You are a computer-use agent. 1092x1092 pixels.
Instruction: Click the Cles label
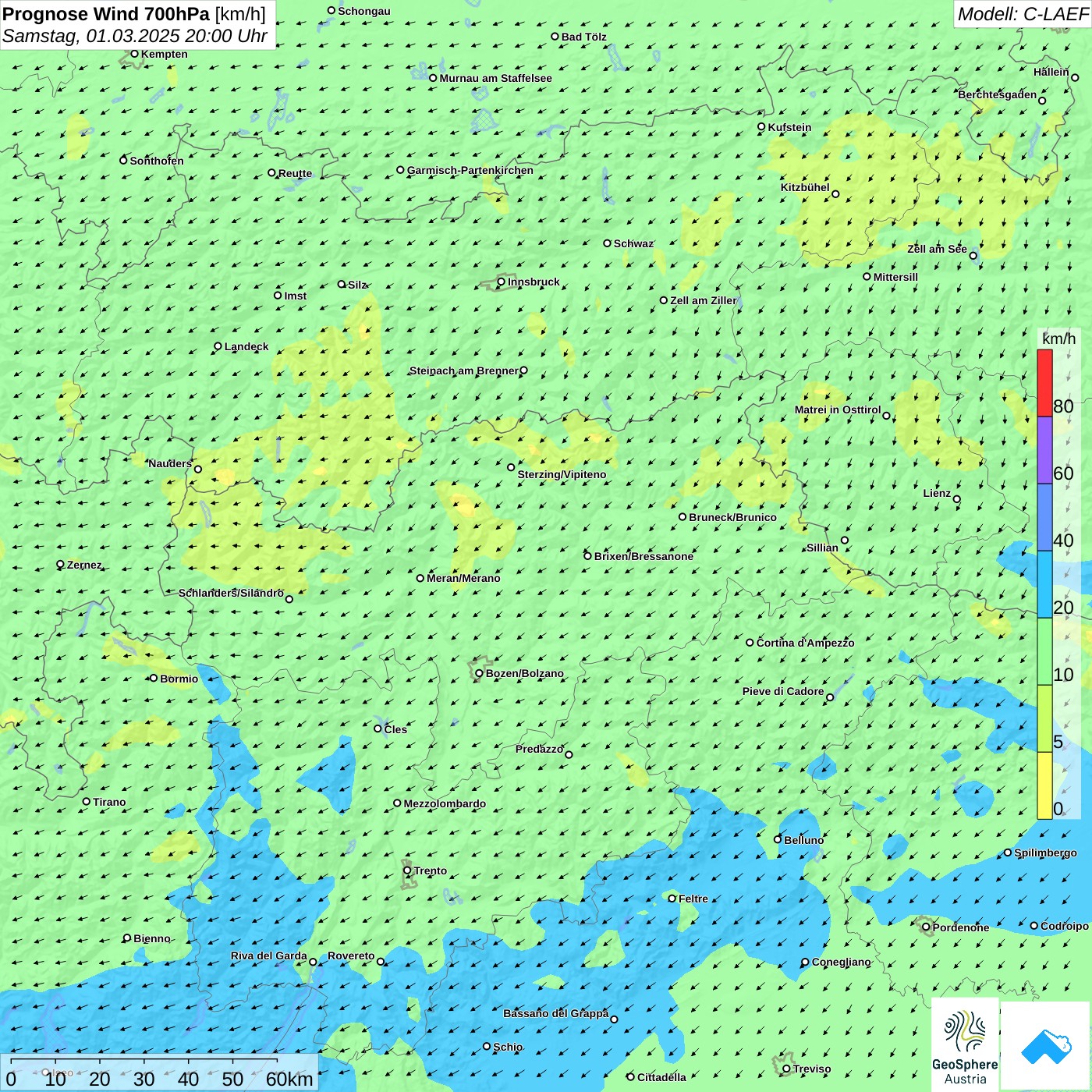click(x=395, y=729)
